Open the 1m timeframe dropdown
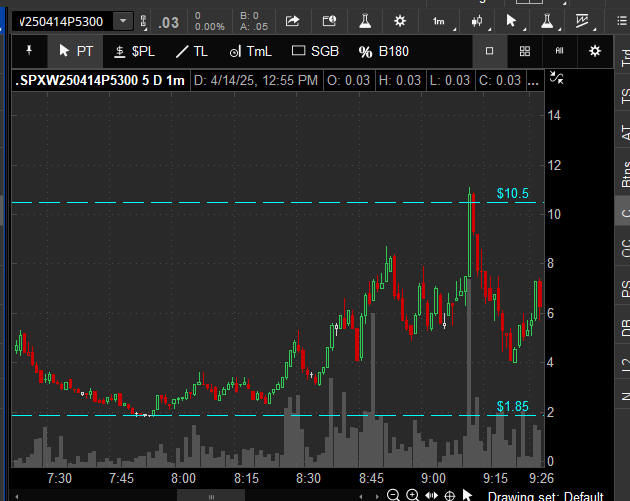 [x=440, y=21]
